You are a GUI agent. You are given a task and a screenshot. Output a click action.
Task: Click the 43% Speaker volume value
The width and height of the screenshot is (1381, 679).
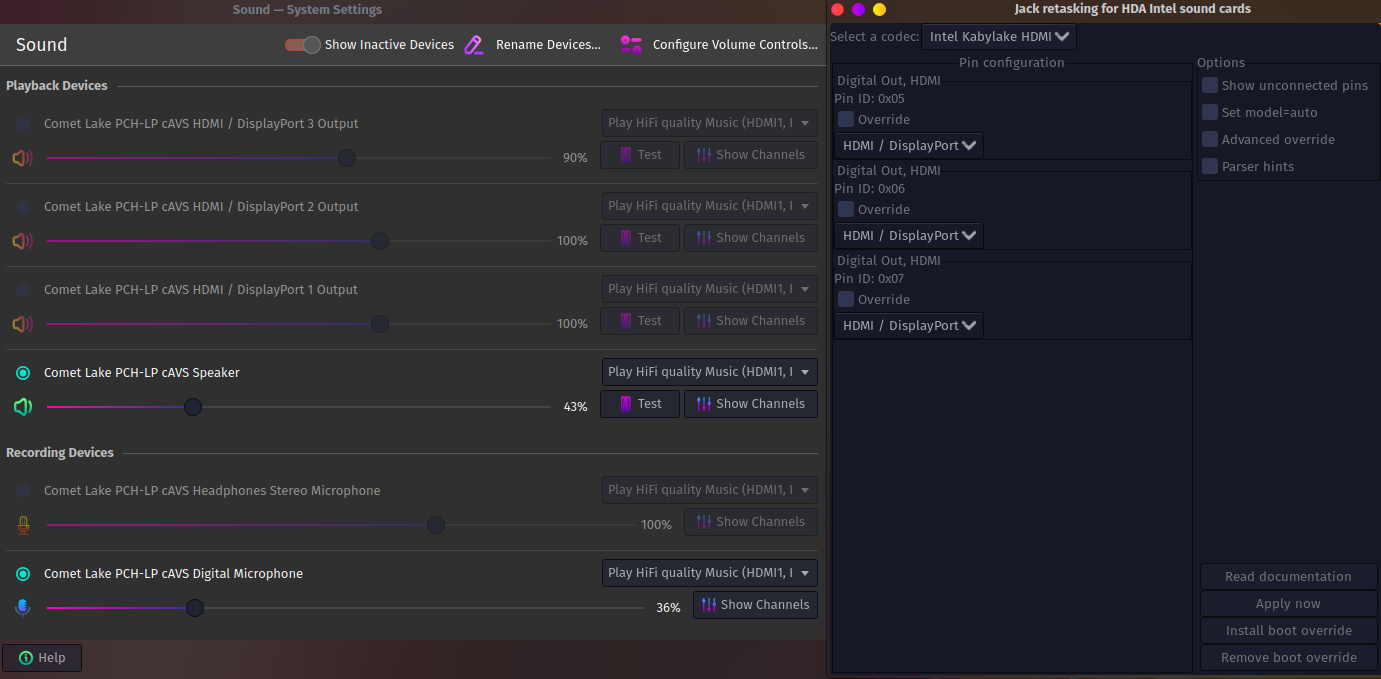pos(575,407)
